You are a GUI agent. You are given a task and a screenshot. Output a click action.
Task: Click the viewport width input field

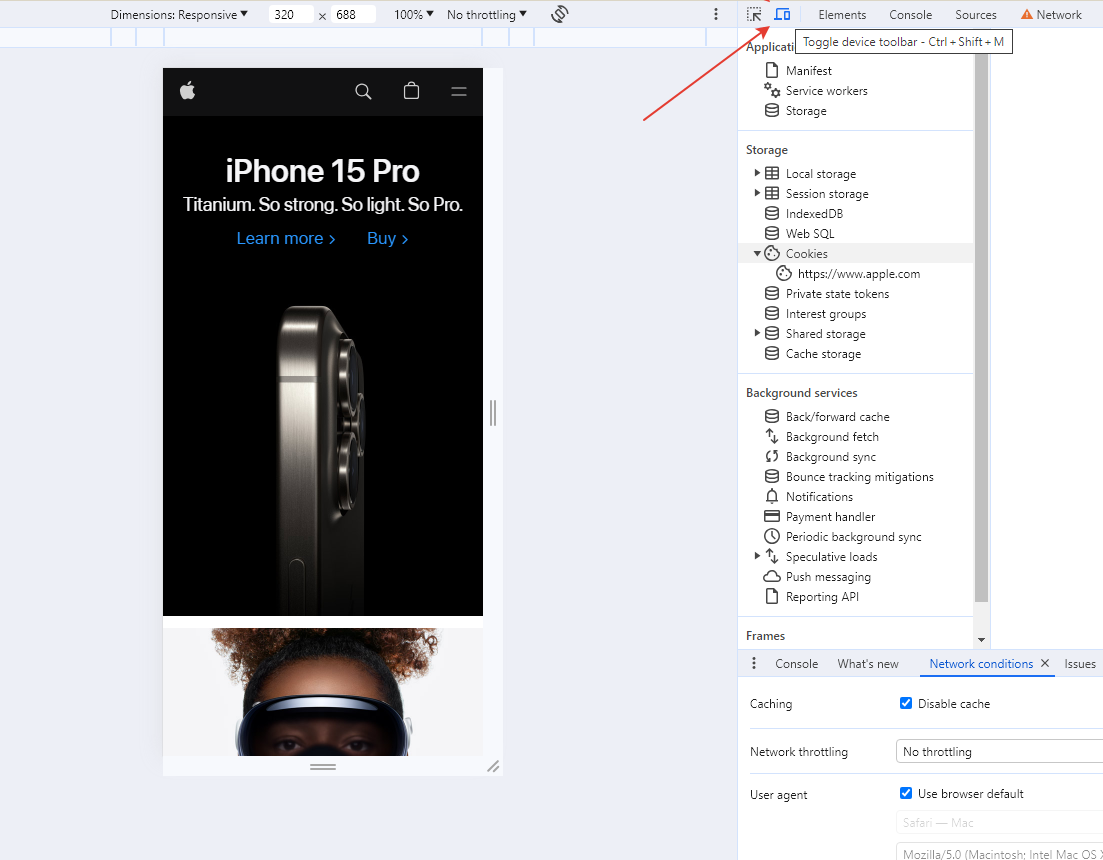(x=291, y=15)
